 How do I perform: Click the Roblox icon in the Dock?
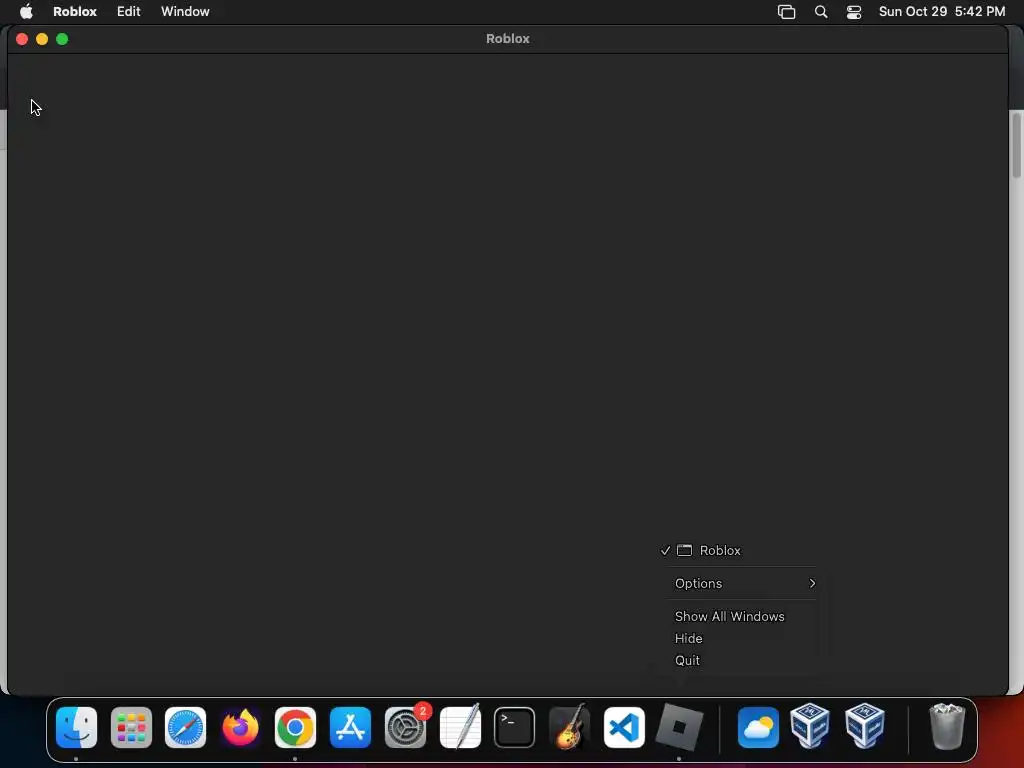(679, 727)
